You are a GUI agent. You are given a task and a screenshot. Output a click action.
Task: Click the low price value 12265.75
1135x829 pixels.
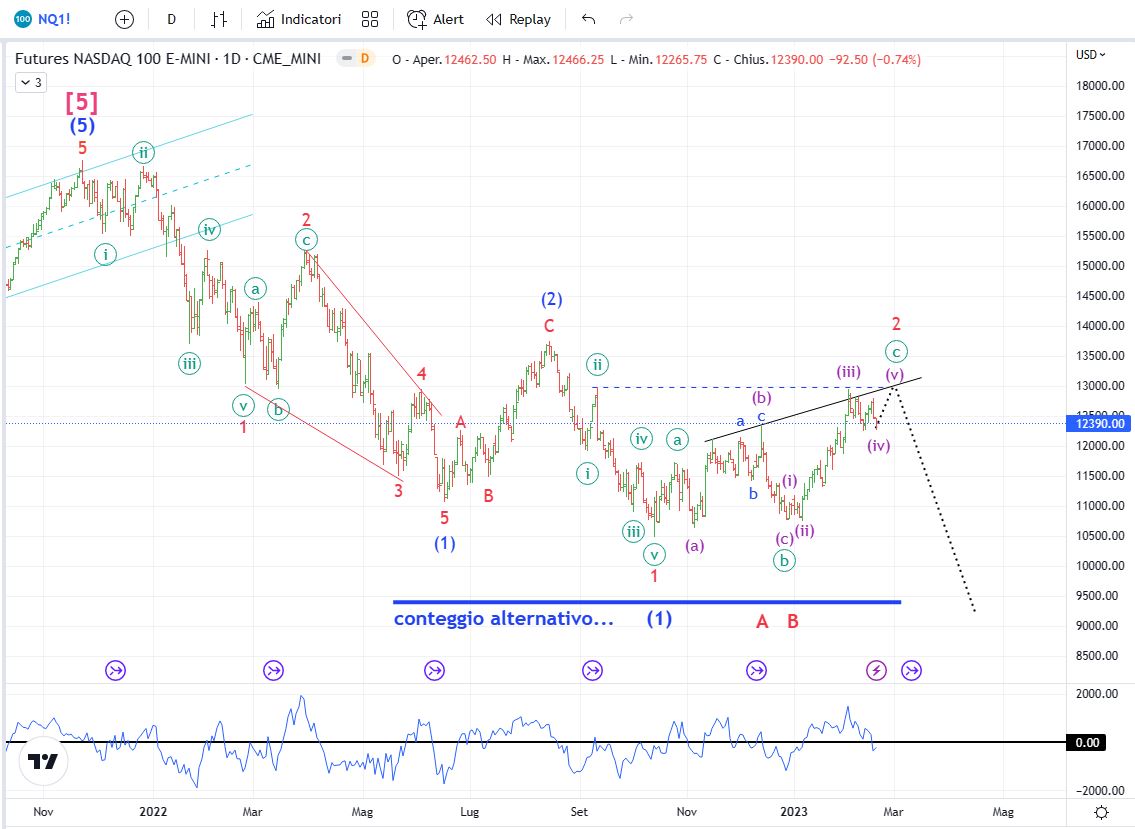coord(681,59)
